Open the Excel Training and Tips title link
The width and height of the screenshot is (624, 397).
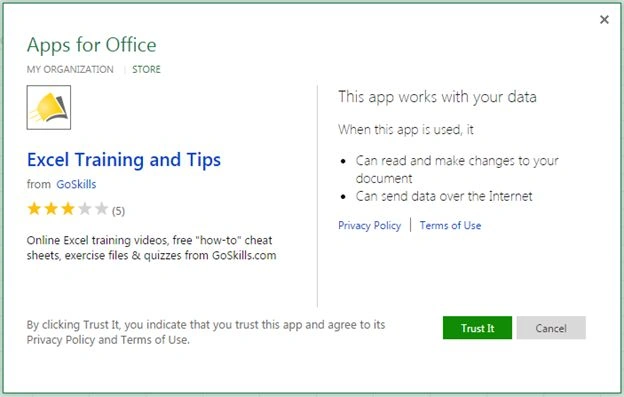124,160
